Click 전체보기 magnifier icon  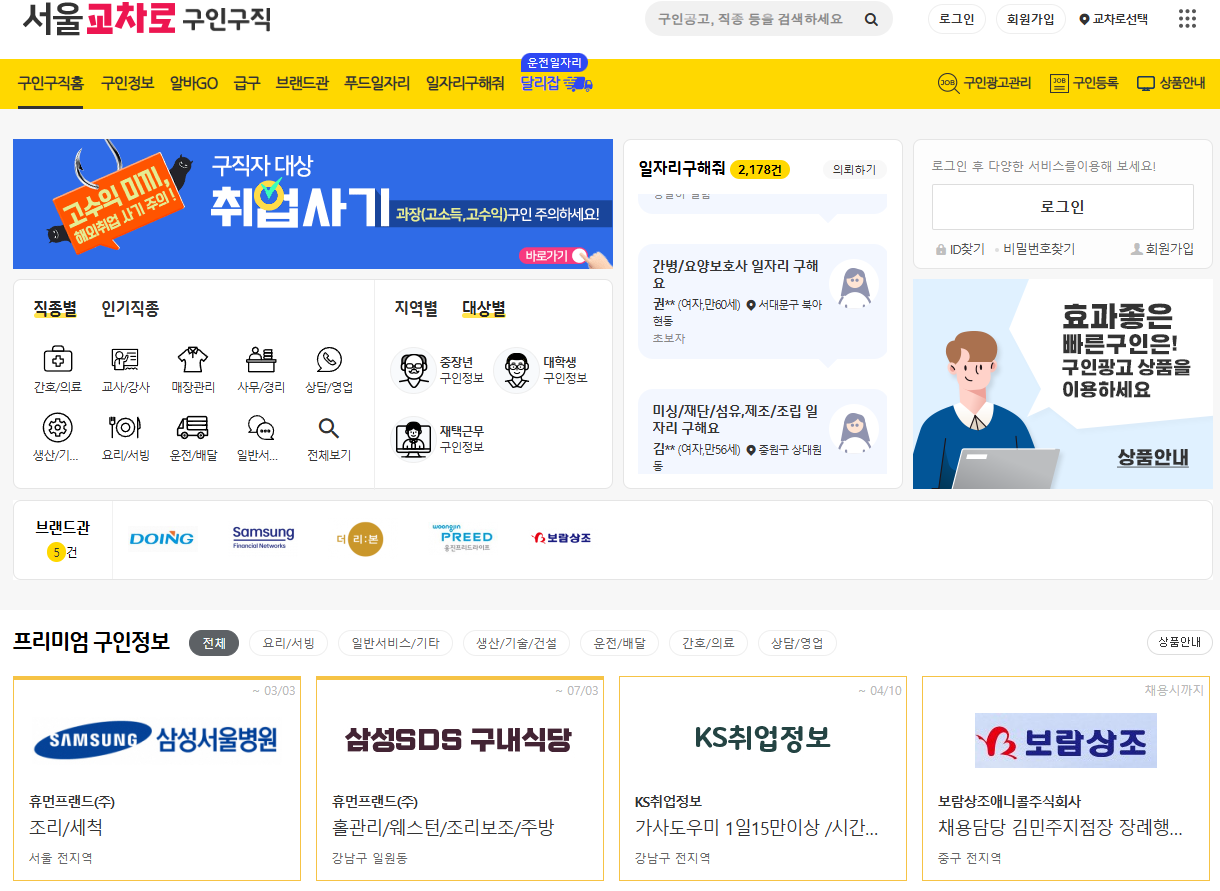click(x=328, y=428)
